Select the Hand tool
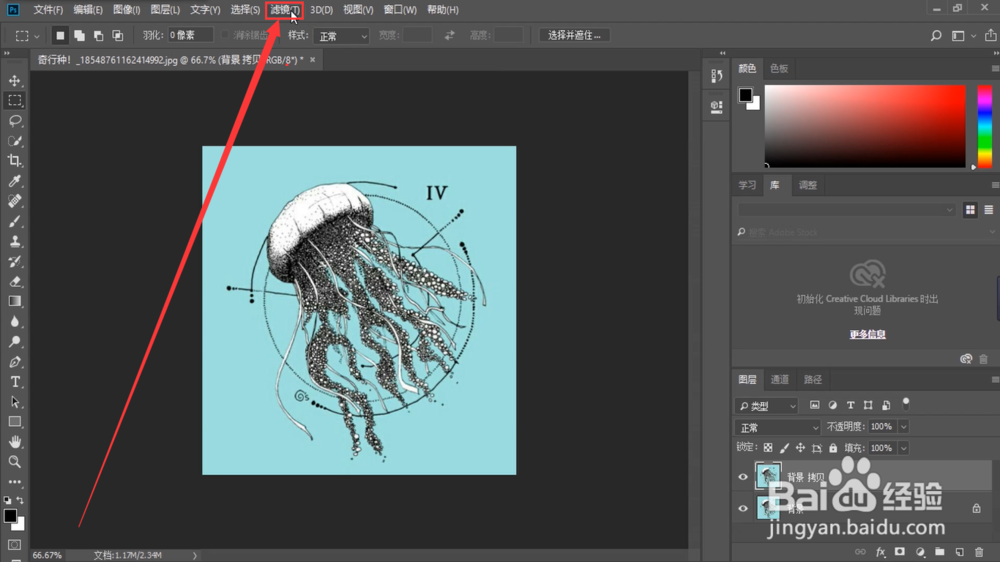1000x562 pixels. pyautogui.click(x=15, y=441)
